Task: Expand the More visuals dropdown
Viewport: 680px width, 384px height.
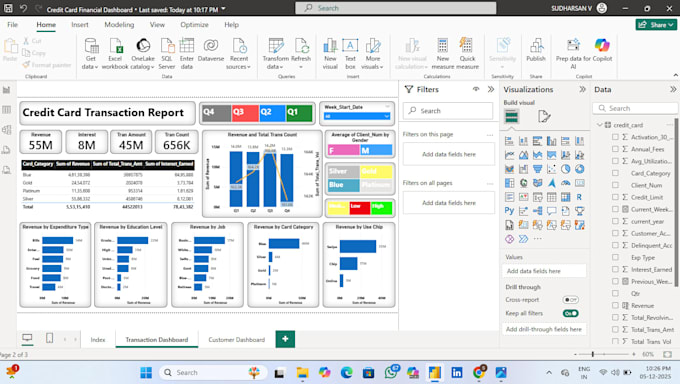Action: click(x=373, y=63)
